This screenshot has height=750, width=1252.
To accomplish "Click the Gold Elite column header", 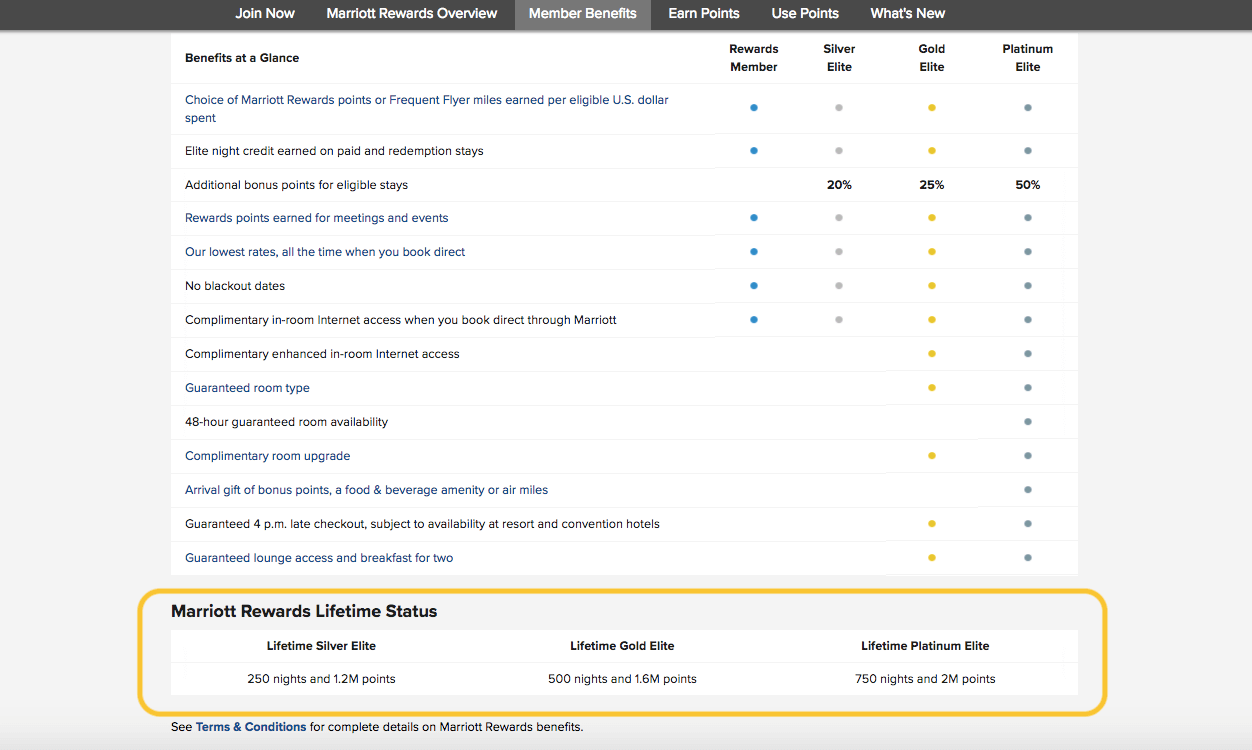I will pyautogui.click(x=932, y=58).
